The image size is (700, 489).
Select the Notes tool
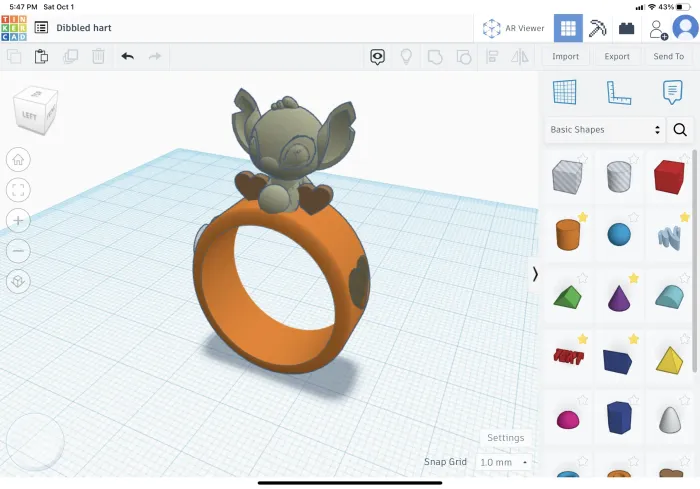pos(672,92)
